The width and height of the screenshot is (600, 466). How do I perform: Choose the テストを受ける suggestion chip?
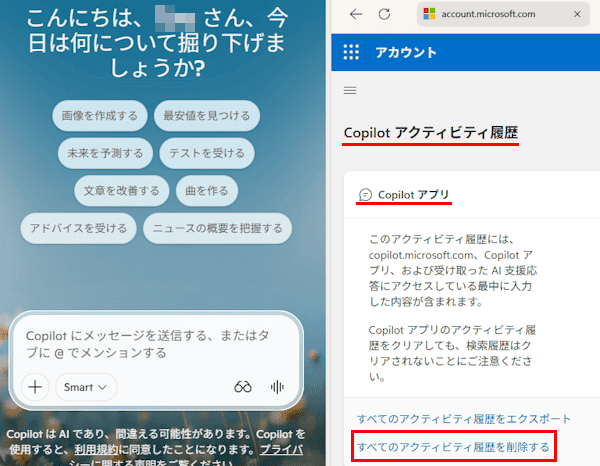click(x=207, y=153)
